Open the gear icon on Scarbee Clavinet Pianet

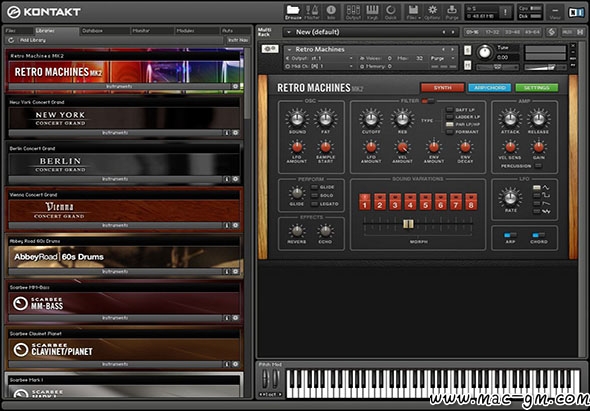point(236,364)
